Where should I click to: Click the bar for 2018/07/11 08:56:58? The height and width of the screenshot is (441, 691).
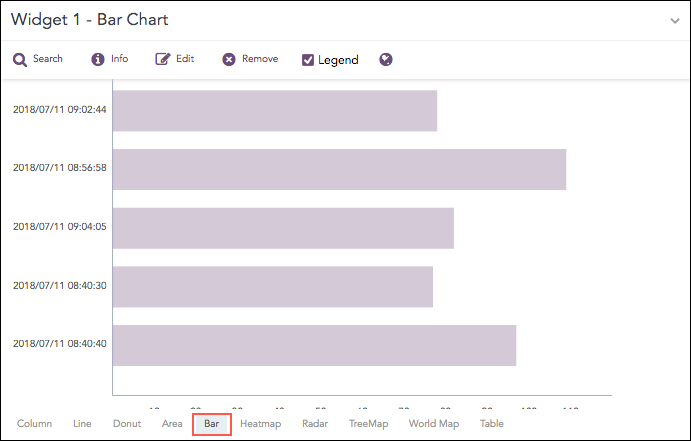point(339,169)
